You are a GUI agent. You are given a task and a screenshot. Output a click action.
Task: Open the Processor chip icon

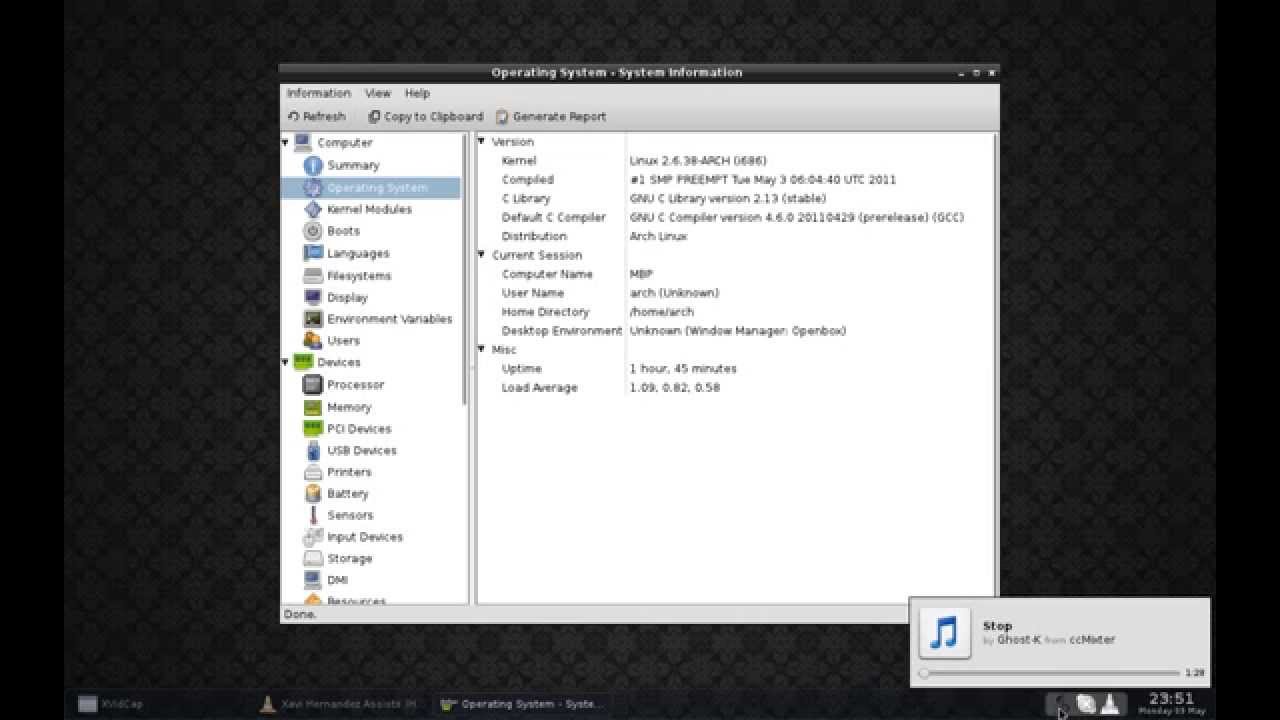313,384
